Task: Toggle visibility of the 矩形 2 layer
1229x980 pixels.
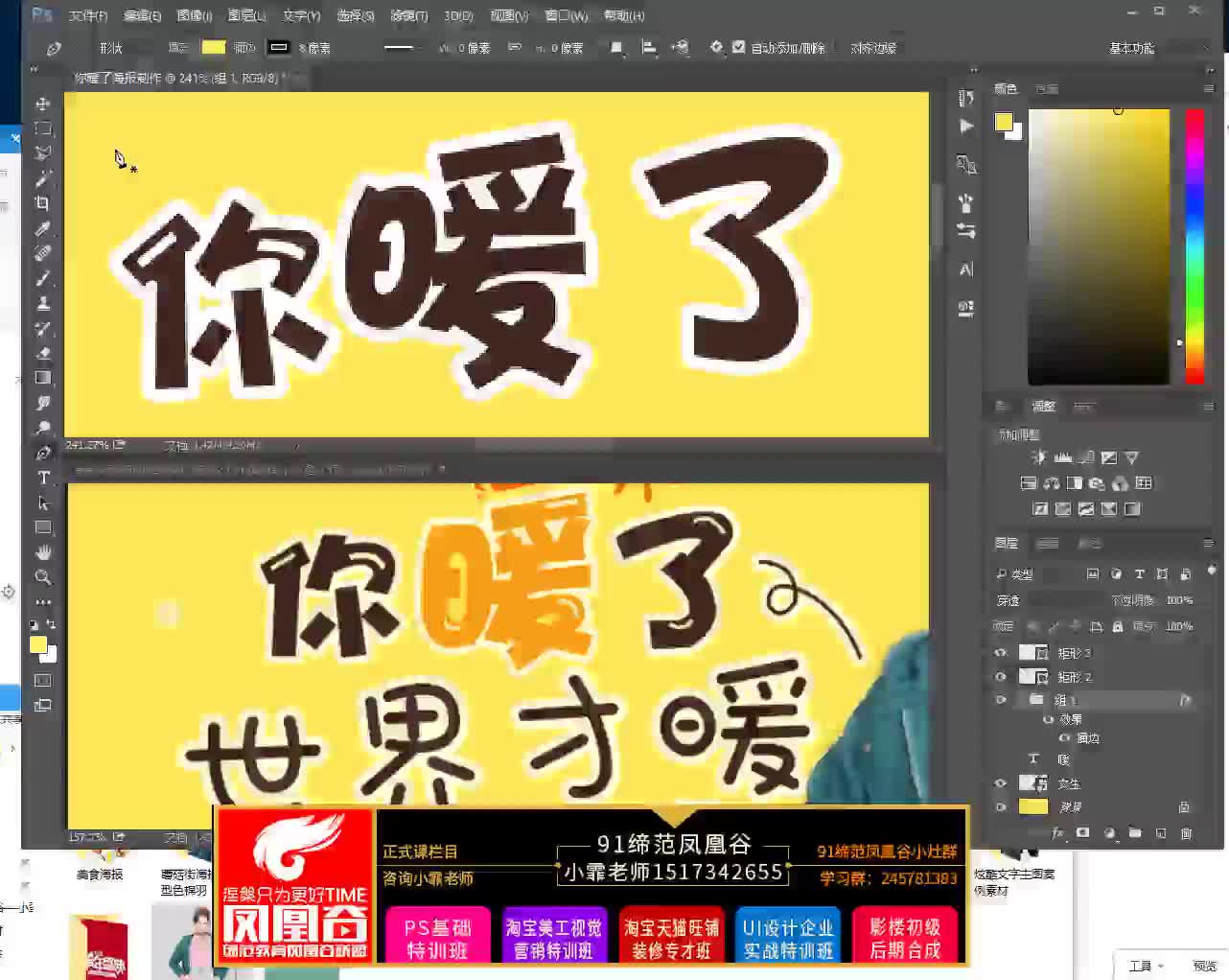Action: click(1001, 676)
